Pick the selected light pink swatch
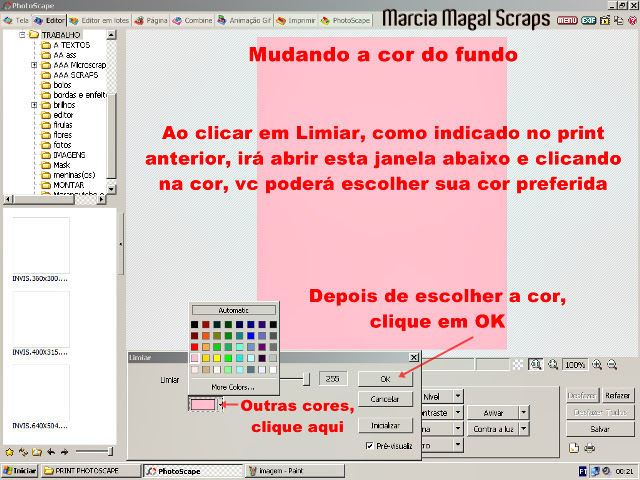 coord(195,358)
